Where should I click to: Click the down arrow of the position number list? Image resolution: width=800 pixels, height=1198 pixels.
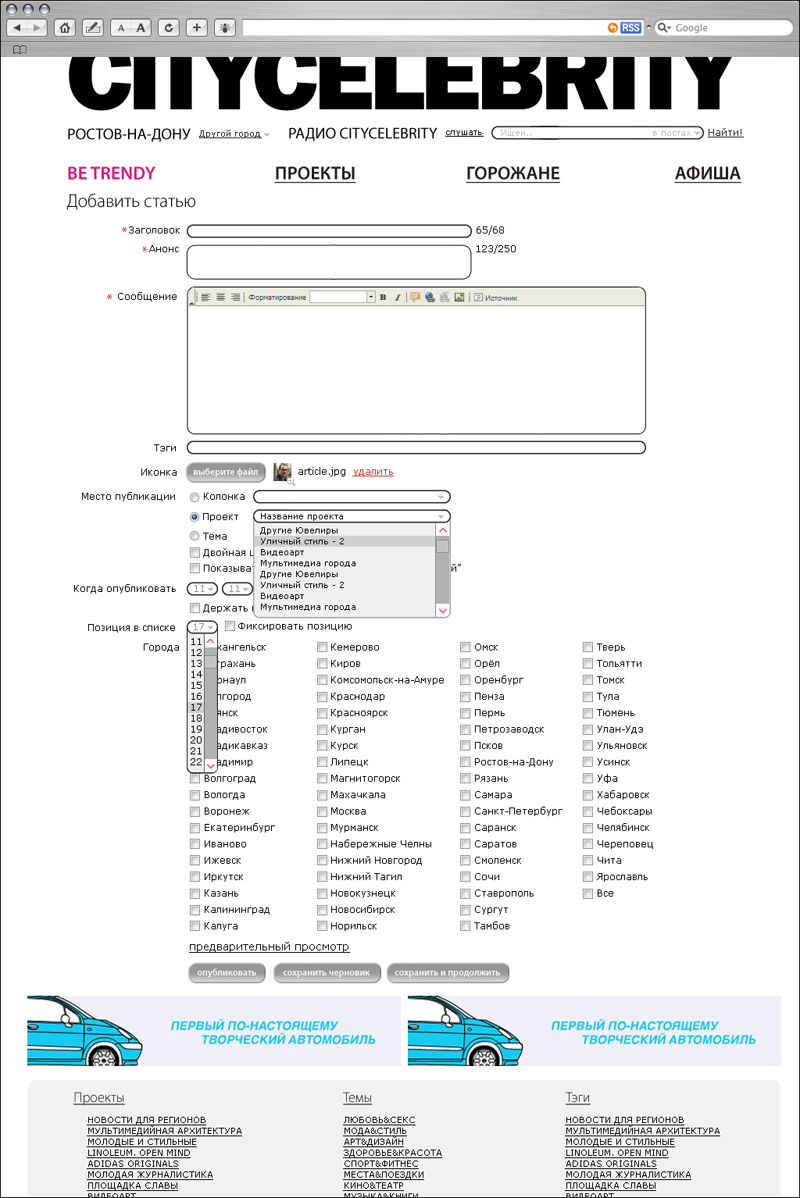[x=211, y=765]
